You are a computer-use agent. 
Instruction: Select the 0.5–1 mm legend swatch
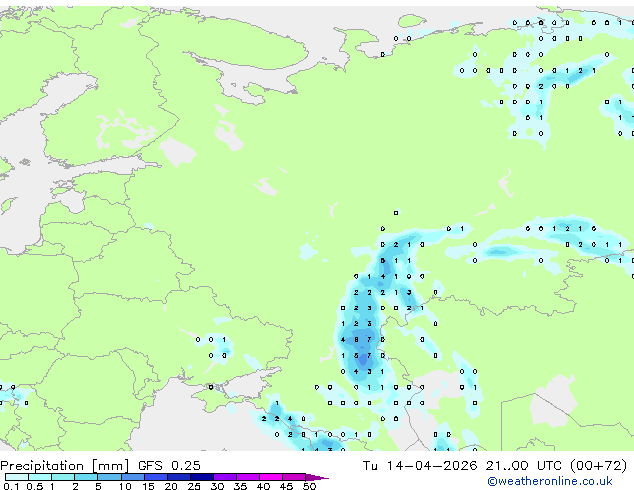[x=40, y=477]
